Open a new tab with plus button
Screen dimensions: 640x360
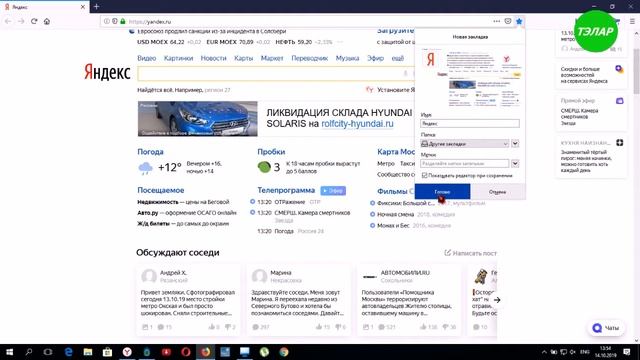point(96,7)
